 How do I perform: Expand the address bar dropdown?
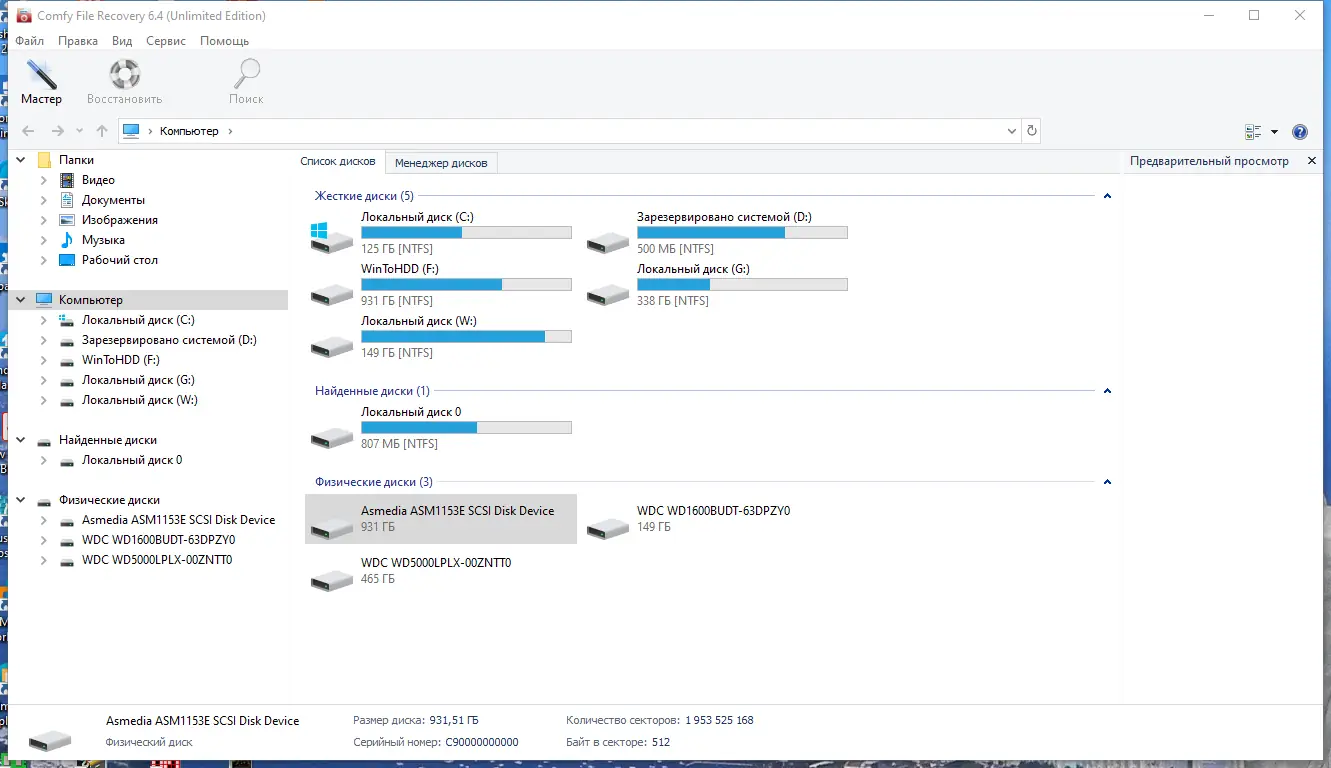1011,131
